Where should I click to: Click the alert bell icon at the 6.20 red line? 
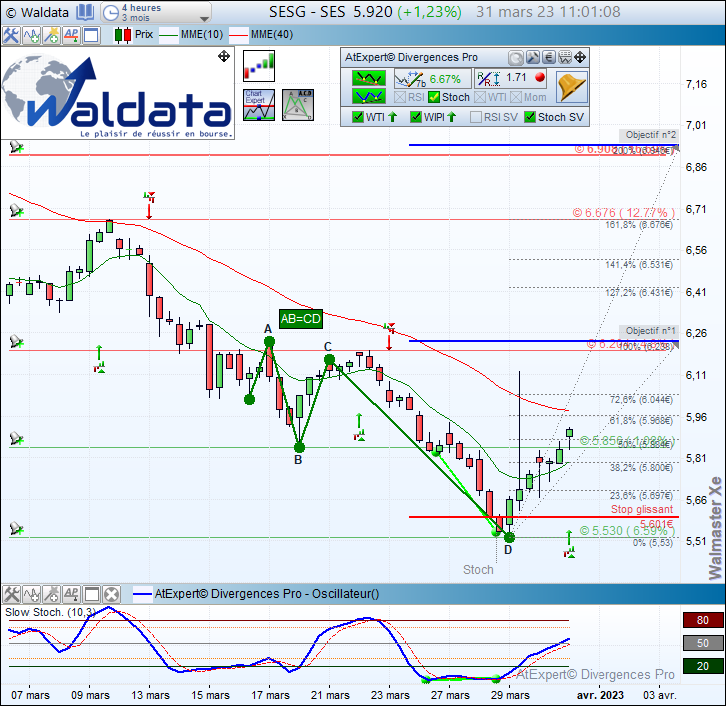point(17,342)
